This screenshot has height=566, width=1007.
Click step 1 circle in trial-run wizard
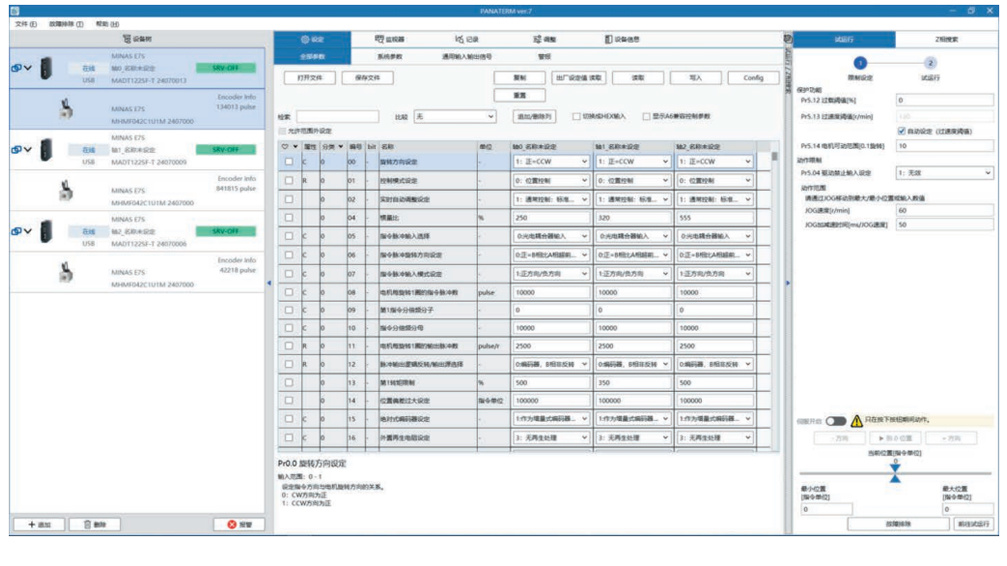click(860, 63)
